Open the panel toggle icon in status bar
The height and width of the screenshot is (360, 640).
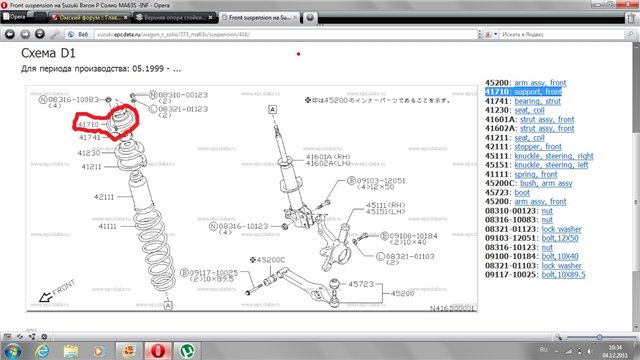pyautogui.click(x=7, y=337)
